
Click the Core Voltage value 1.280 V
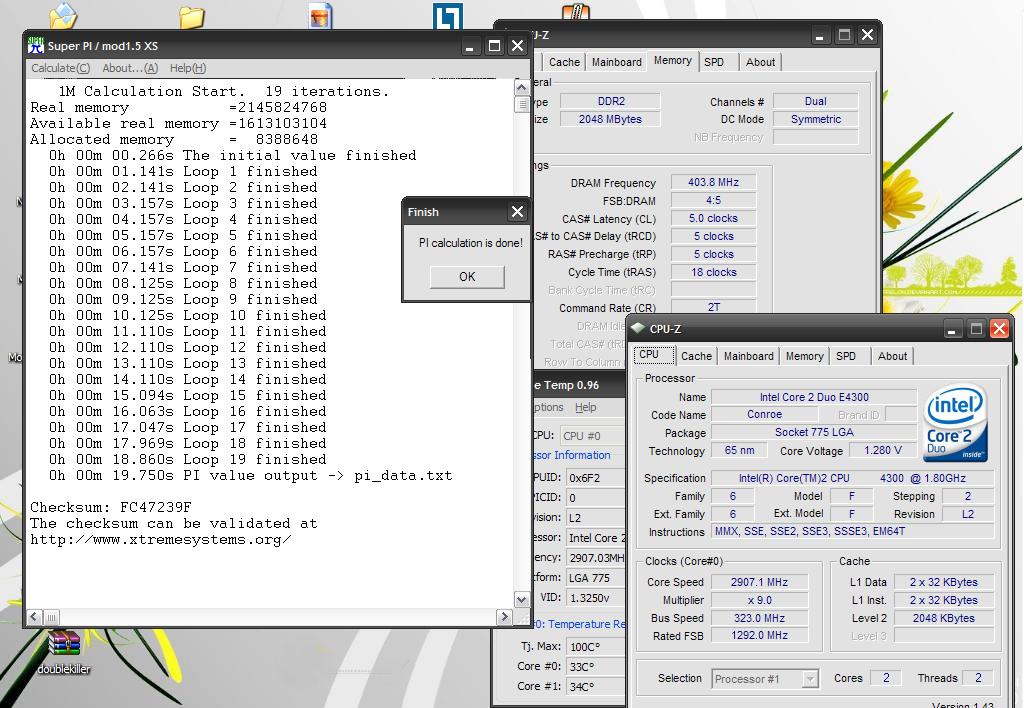click(x=883, y=450)
